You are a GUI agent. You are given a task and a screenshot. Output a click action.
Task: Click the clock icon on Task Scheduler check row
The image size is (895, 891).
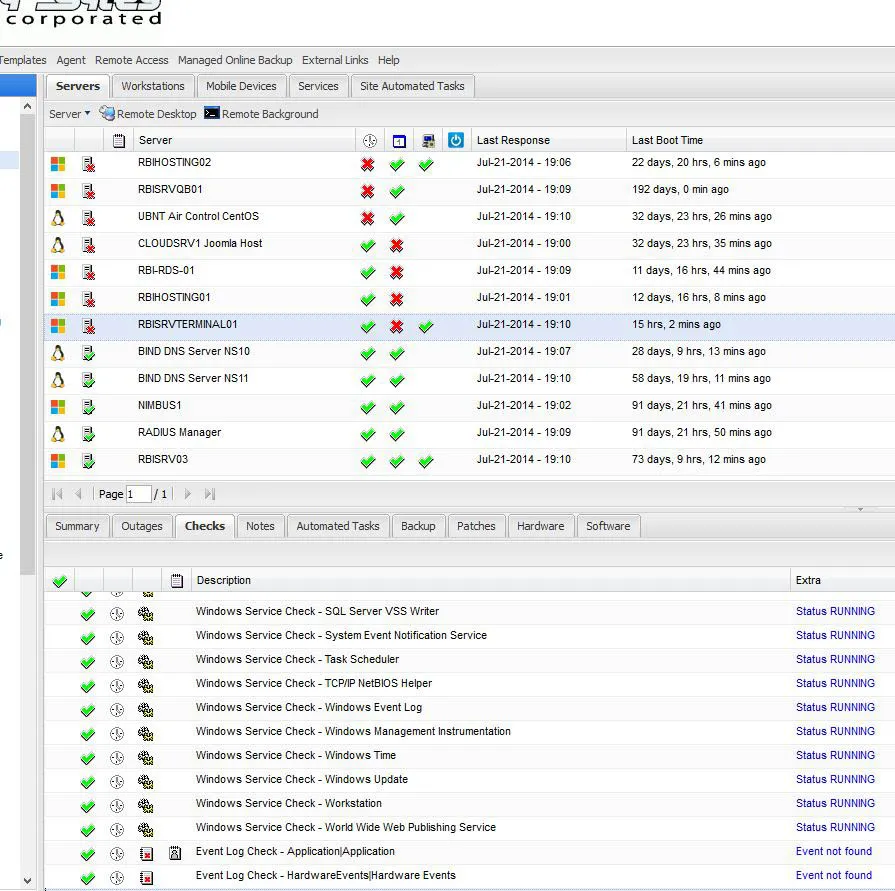[117, 660]
